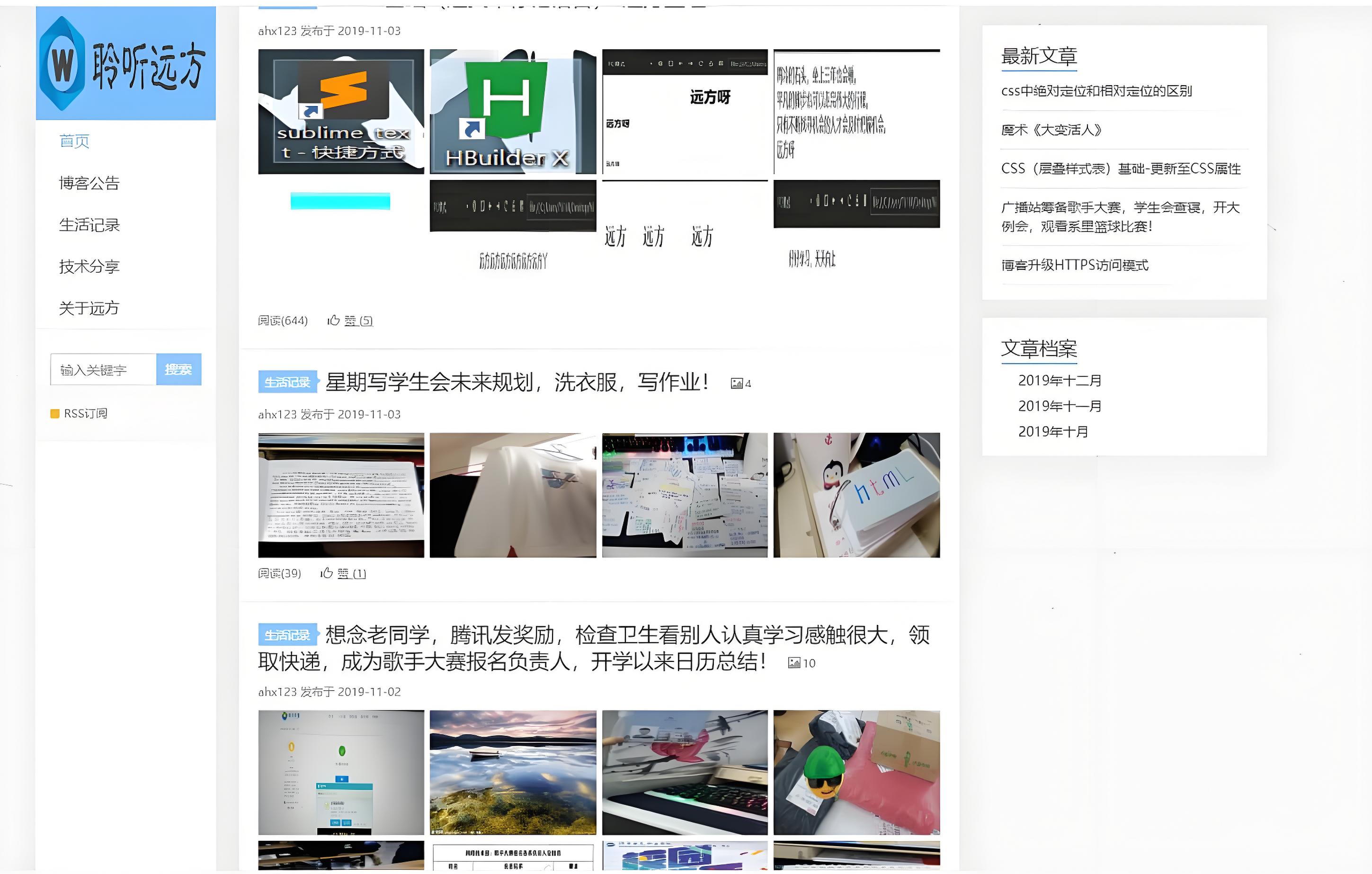Open 博客公告 in the sidebar
Image resolution: width=1372 pixels, height=874 pixels.
click(89, 183)
